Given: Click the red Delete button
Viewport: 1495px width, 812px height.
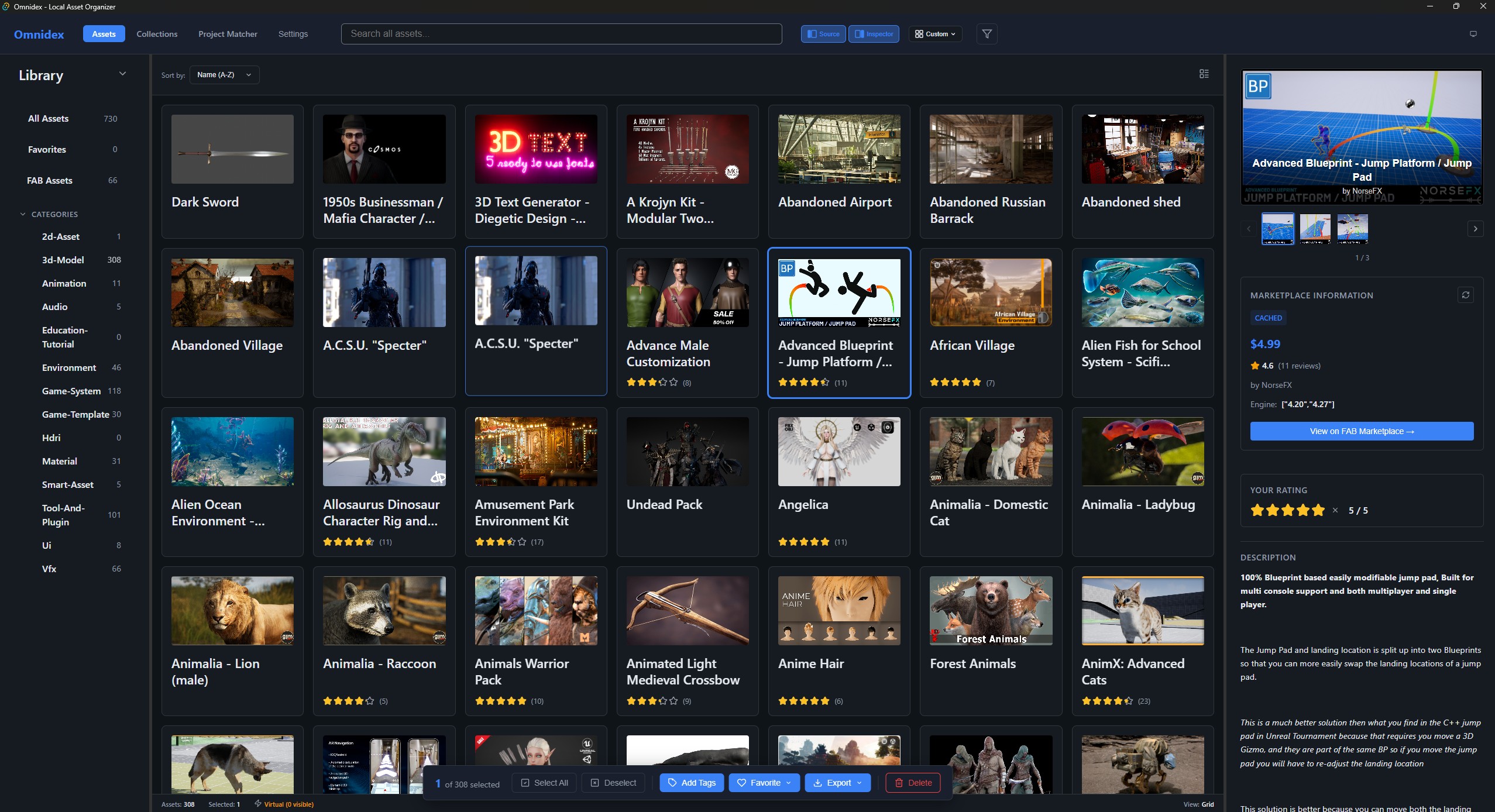Looking at the screenshot, I should point(913,783).
